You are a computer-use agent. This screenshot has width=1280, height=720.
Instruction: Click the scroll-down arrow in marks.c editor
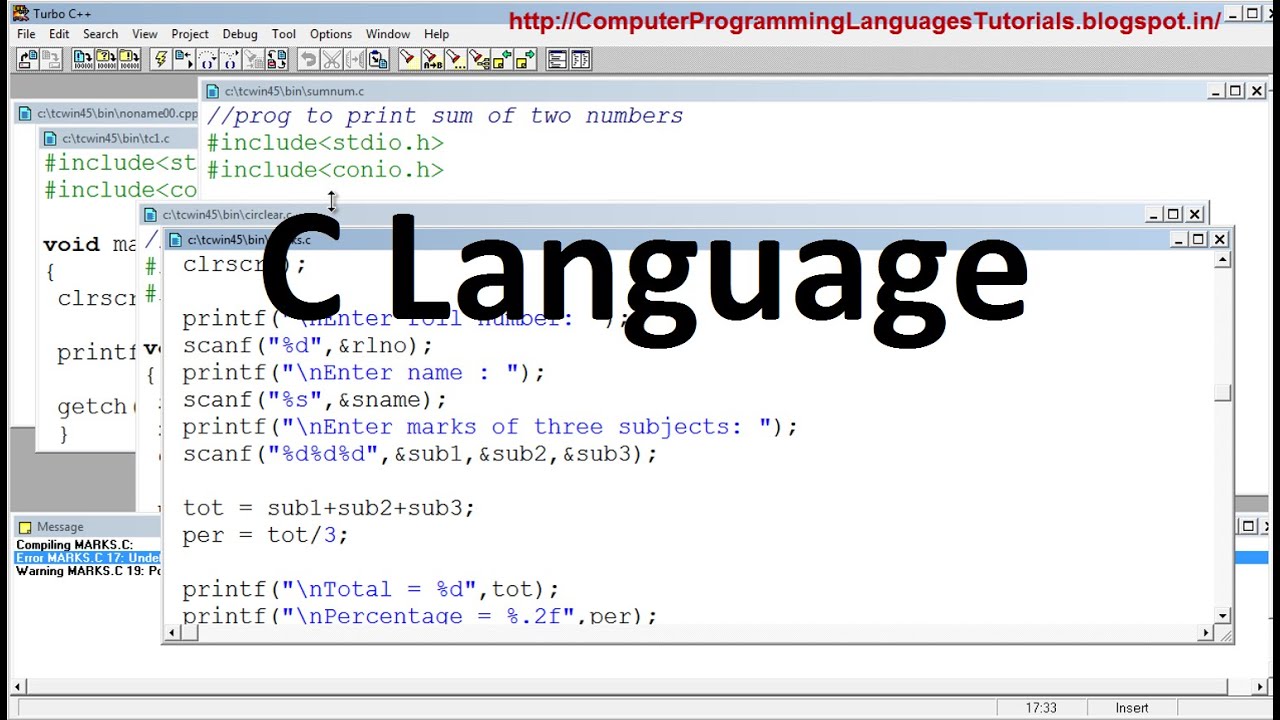(1222, 615)
